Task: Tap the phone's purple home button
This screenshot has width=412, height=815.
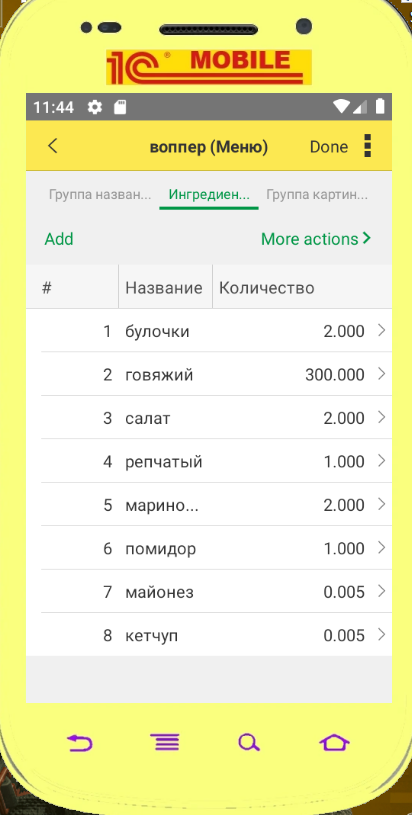Action: (x=334, y=743)
